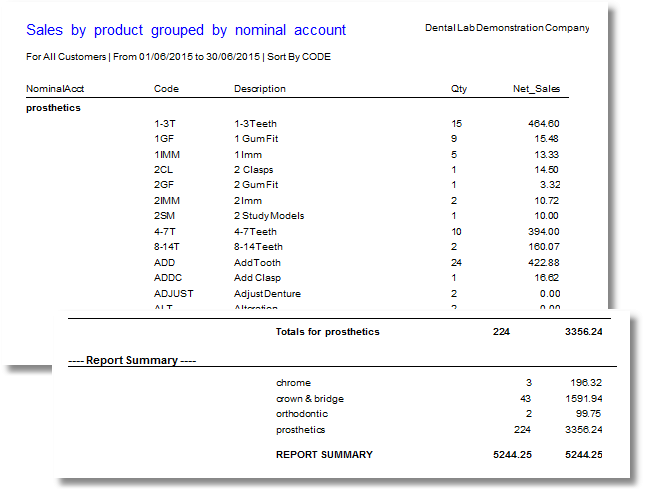Click the code '1-3T'
The width and height of the screenshot is (647, 495).
point(165,123)
